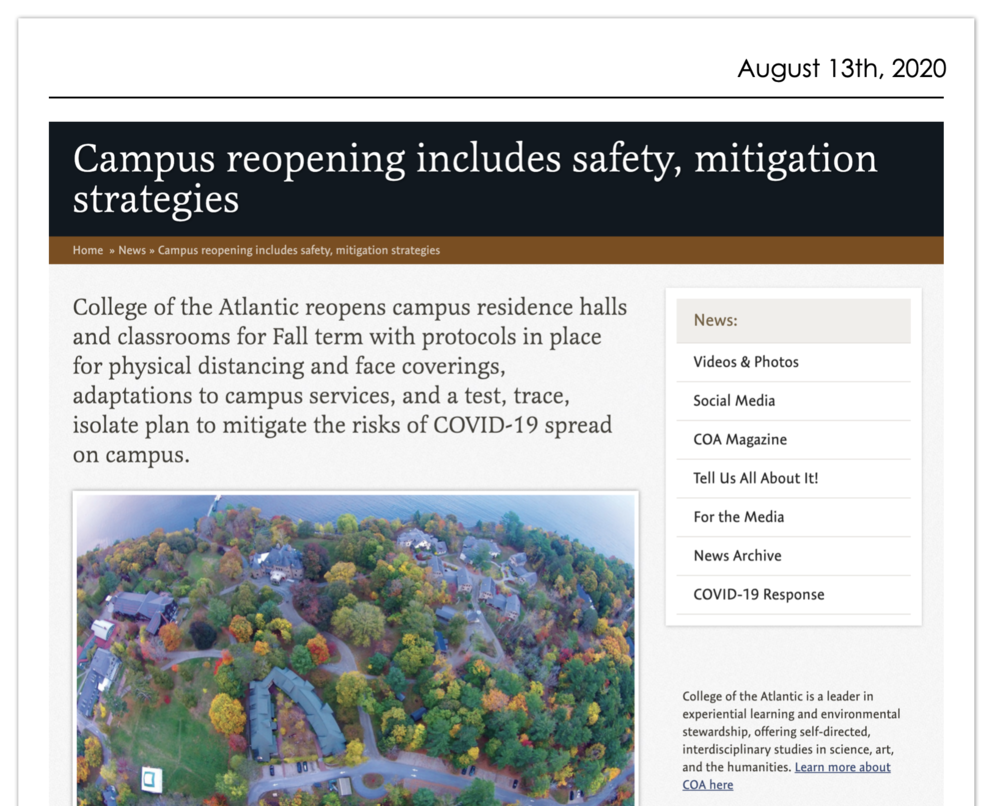Click the August 13th, 2020 date text
1000x806 pixels.
[841, 69]
